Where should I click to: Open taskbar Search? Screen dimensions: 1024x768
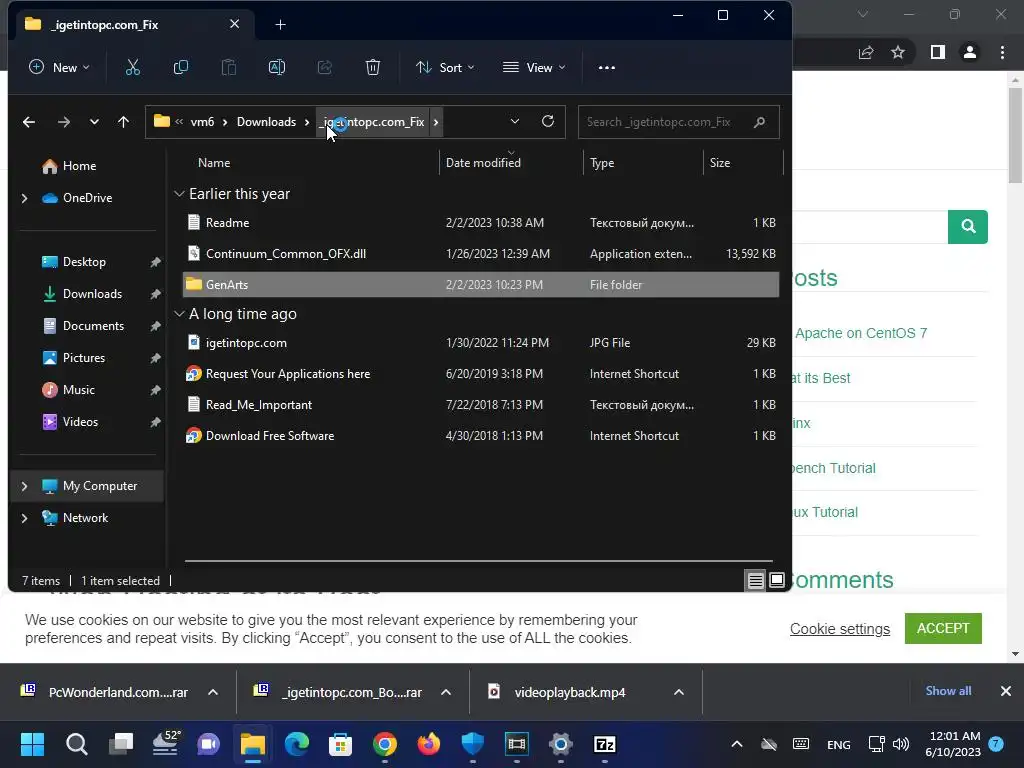(76, 744)
